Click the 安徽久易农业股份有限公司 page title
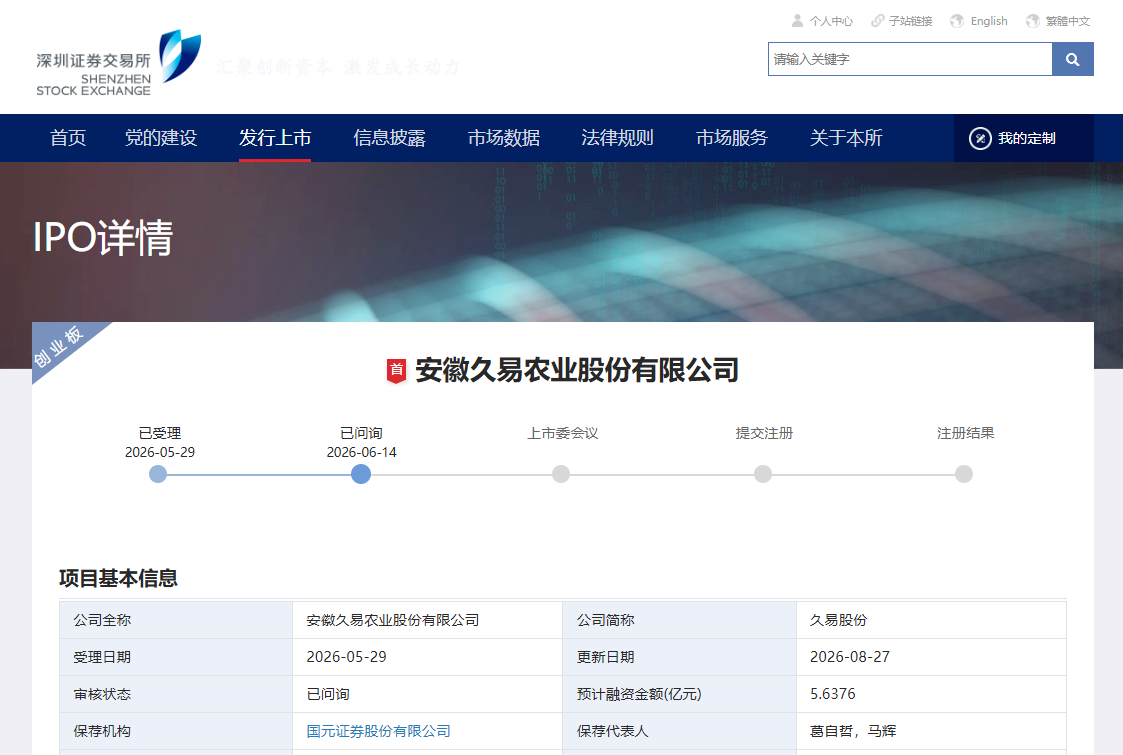 577,370
